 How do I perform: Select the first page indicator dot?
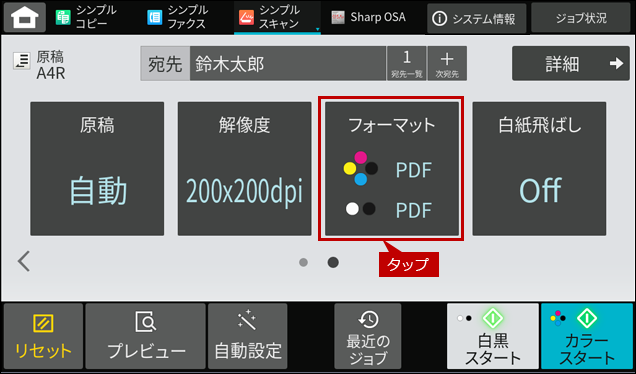tap(303, 262)
